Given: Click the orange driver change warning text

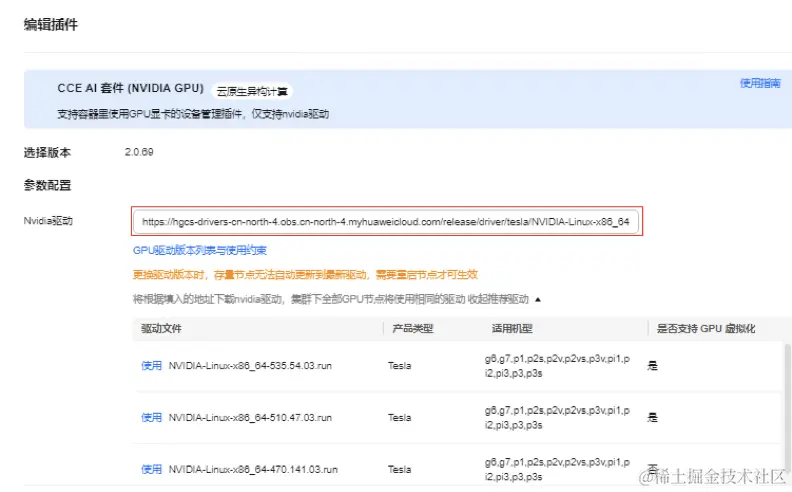Looking at the screenshot, I should (x=305, y=274).
